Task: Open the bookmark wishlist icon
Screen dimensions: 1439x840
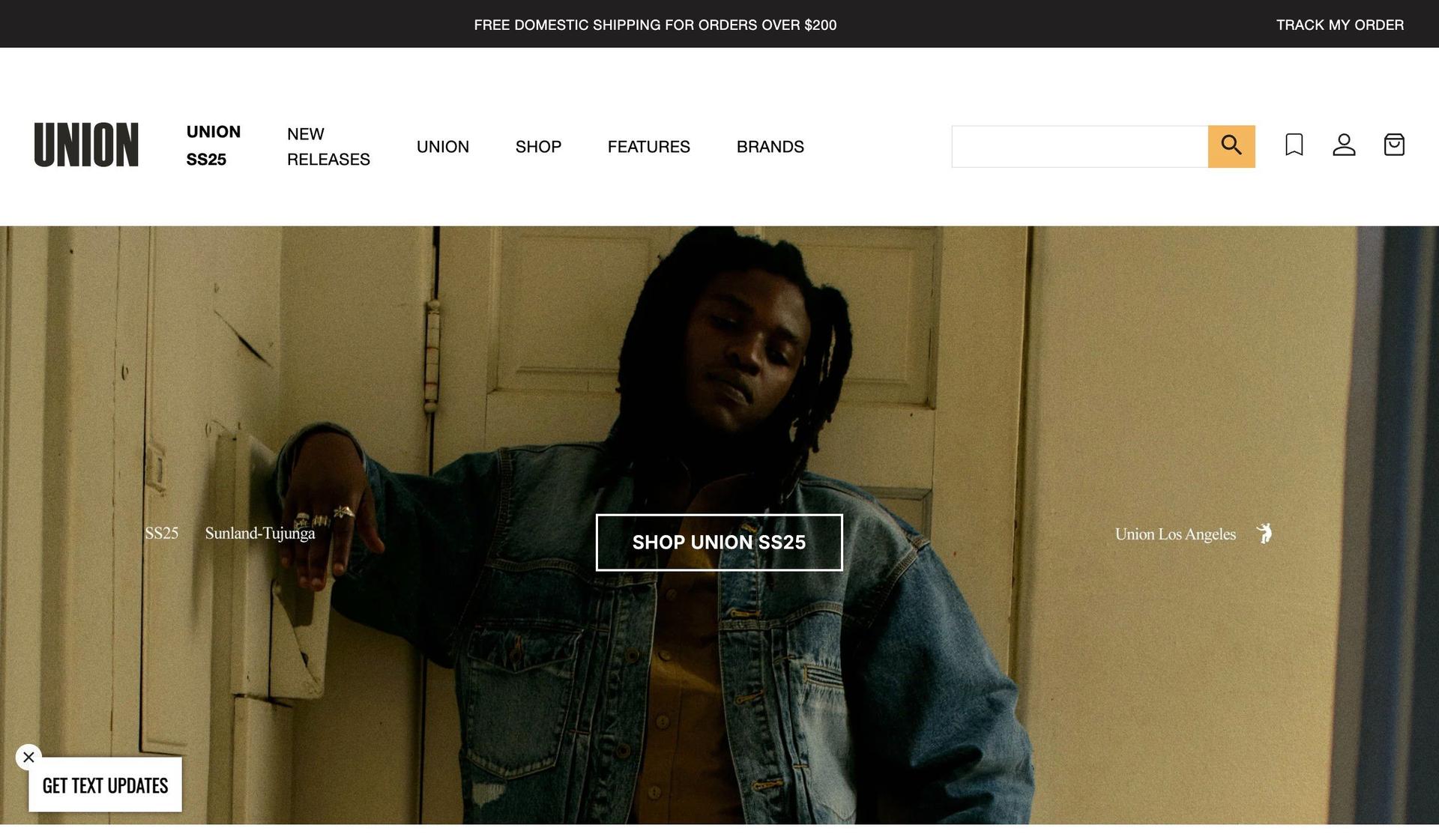Action: (1294, 145)
